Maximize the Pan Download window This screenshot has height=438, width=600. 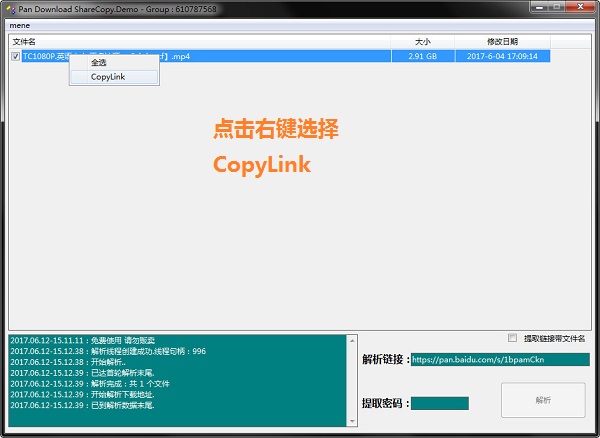pos(558,7)
